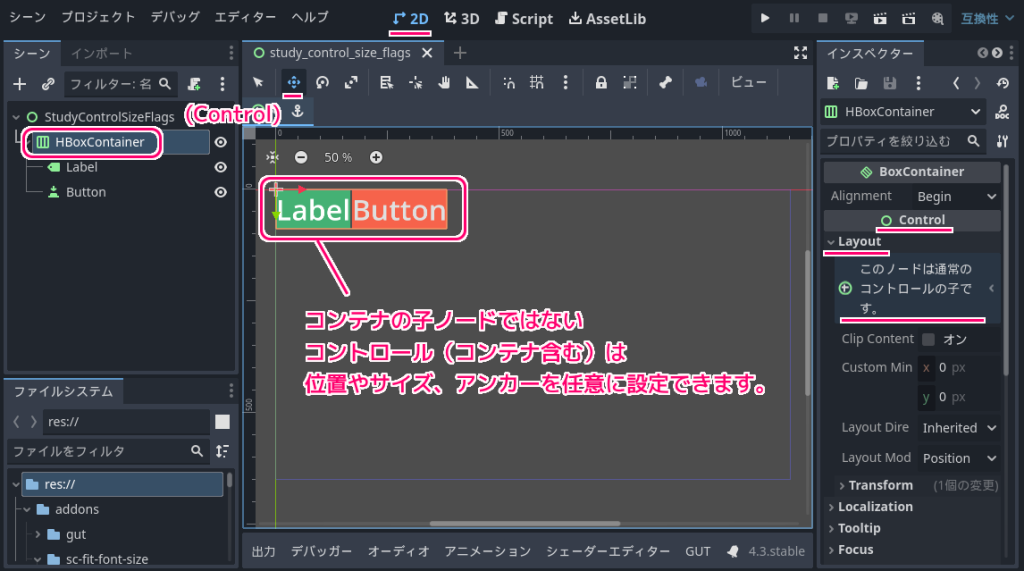Activate the Move Mode tool

tap(293, 82)
